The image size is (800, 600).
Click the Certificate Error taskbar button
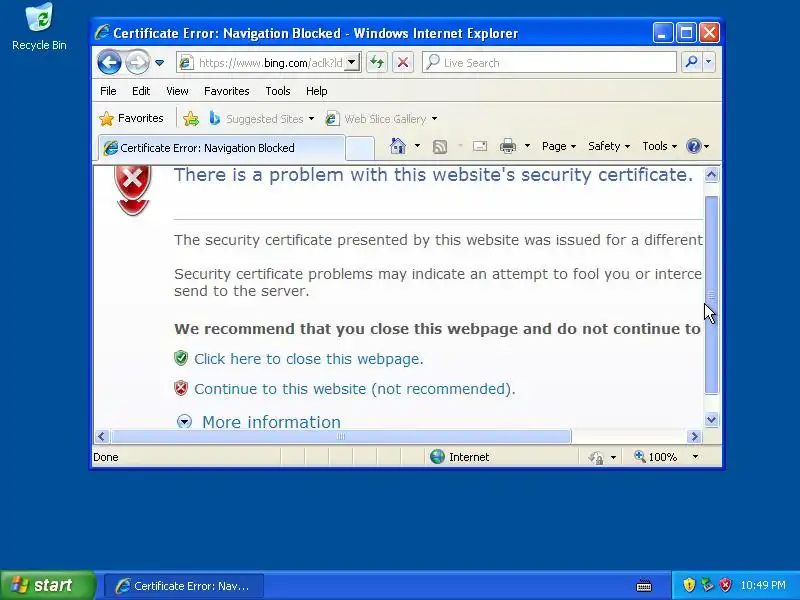184,586
